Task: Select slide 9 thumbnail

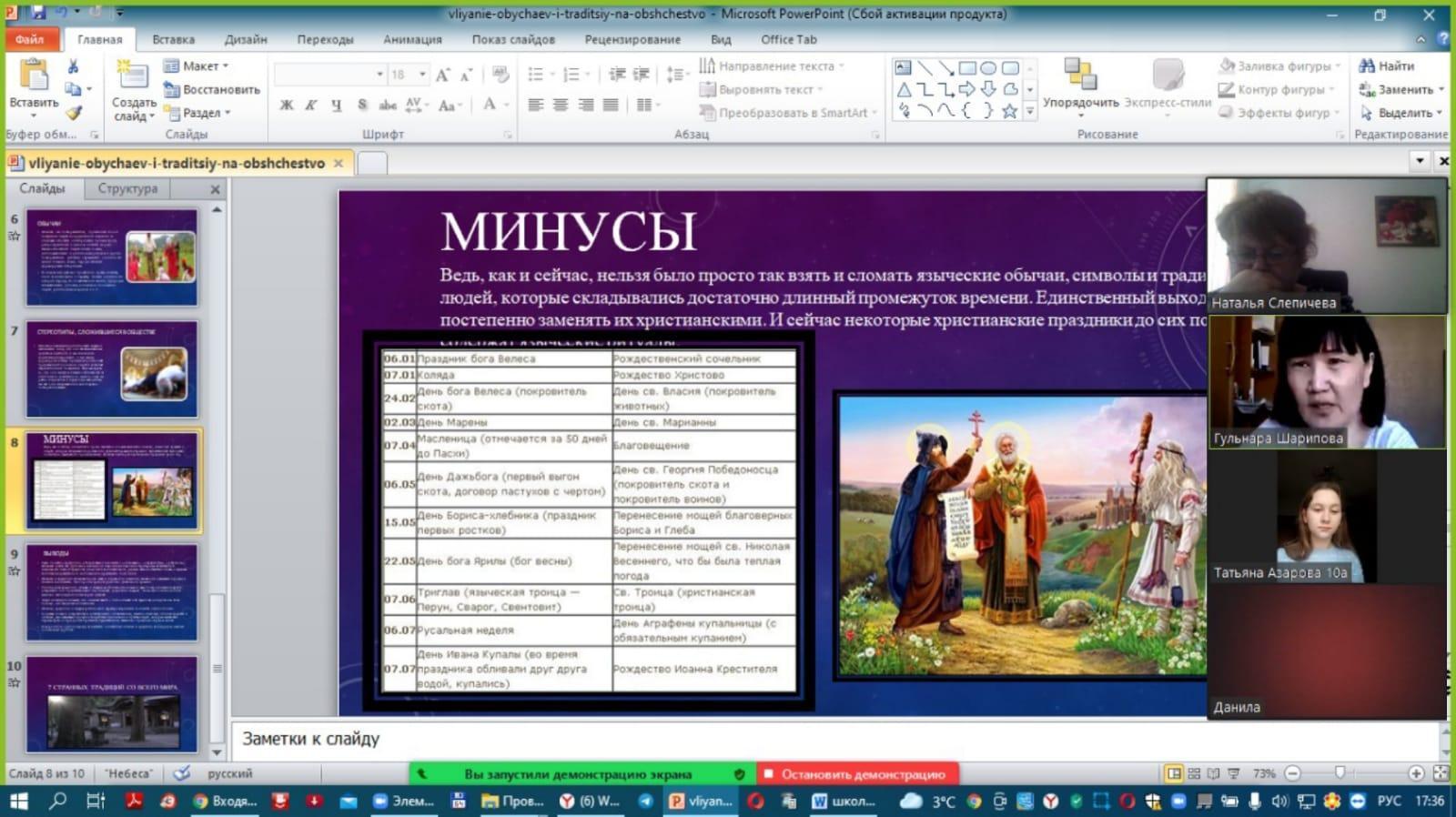Action: 112,592
